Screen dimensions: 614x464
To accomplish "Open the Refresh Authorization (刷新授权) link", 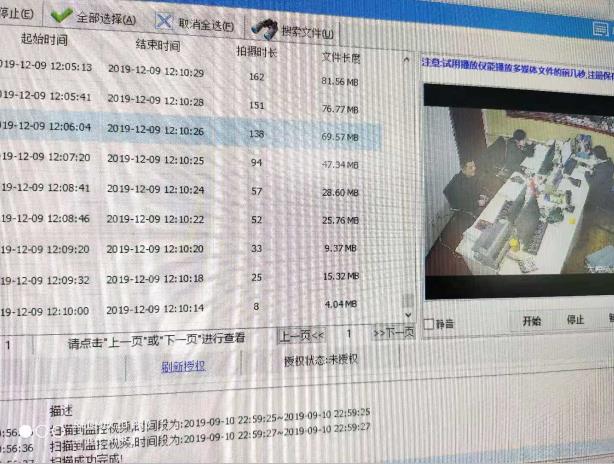I will [183, 367].
